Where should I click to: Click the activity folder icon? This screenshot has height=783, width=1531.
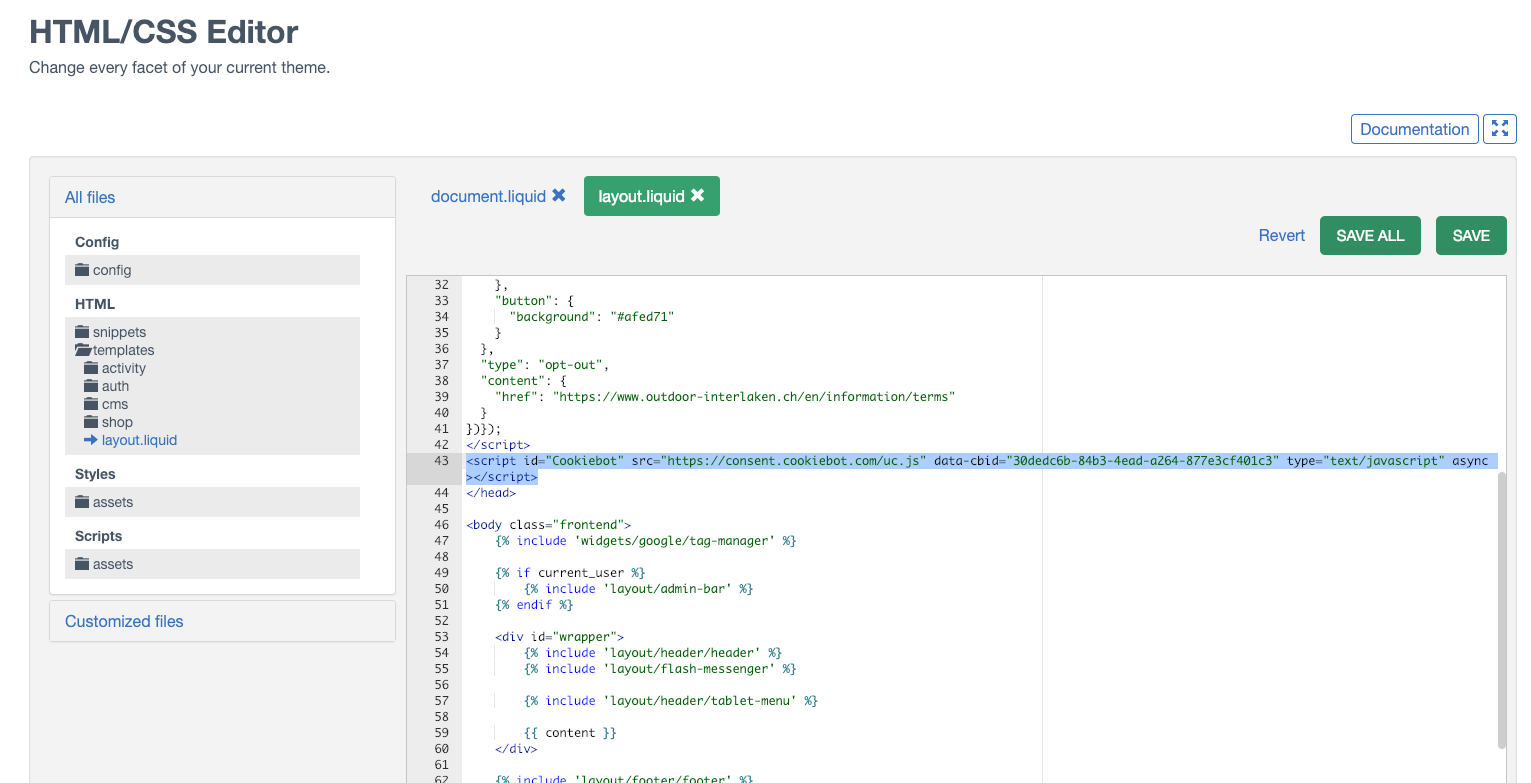pyautogui.click(x=91, y=368)
